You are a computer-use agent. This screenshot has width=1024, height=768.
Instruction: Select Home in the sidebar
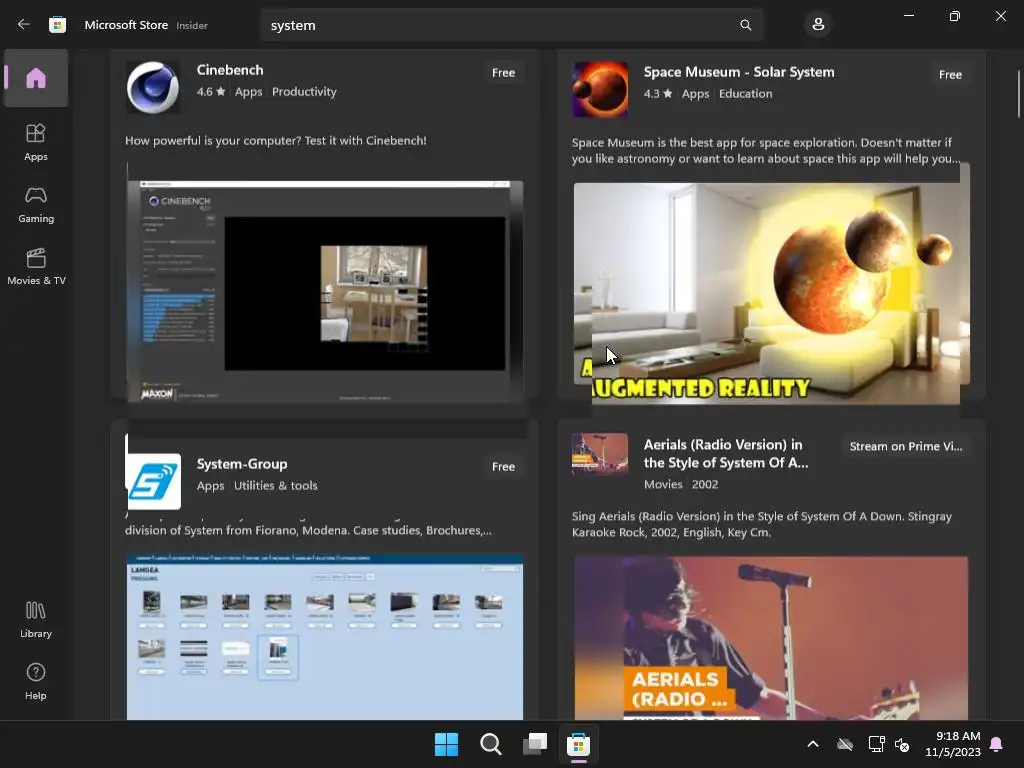pyautogui.click(x=36, y=78)
